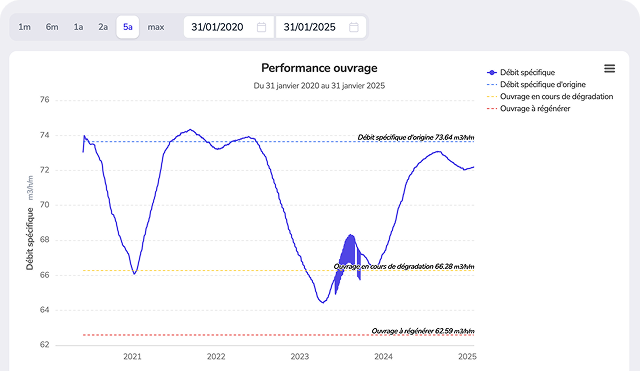The width and height of the screenshot is (640, 371).
Task: Open the chart hamburger menu
Action: pyautogui.click(x=609, y=69)
